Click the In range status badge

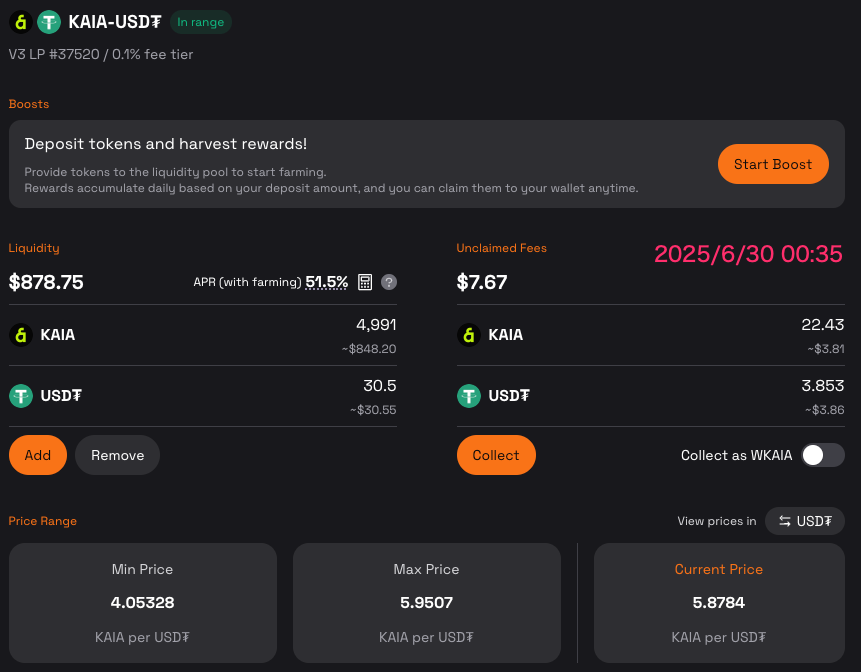point(200,22)
